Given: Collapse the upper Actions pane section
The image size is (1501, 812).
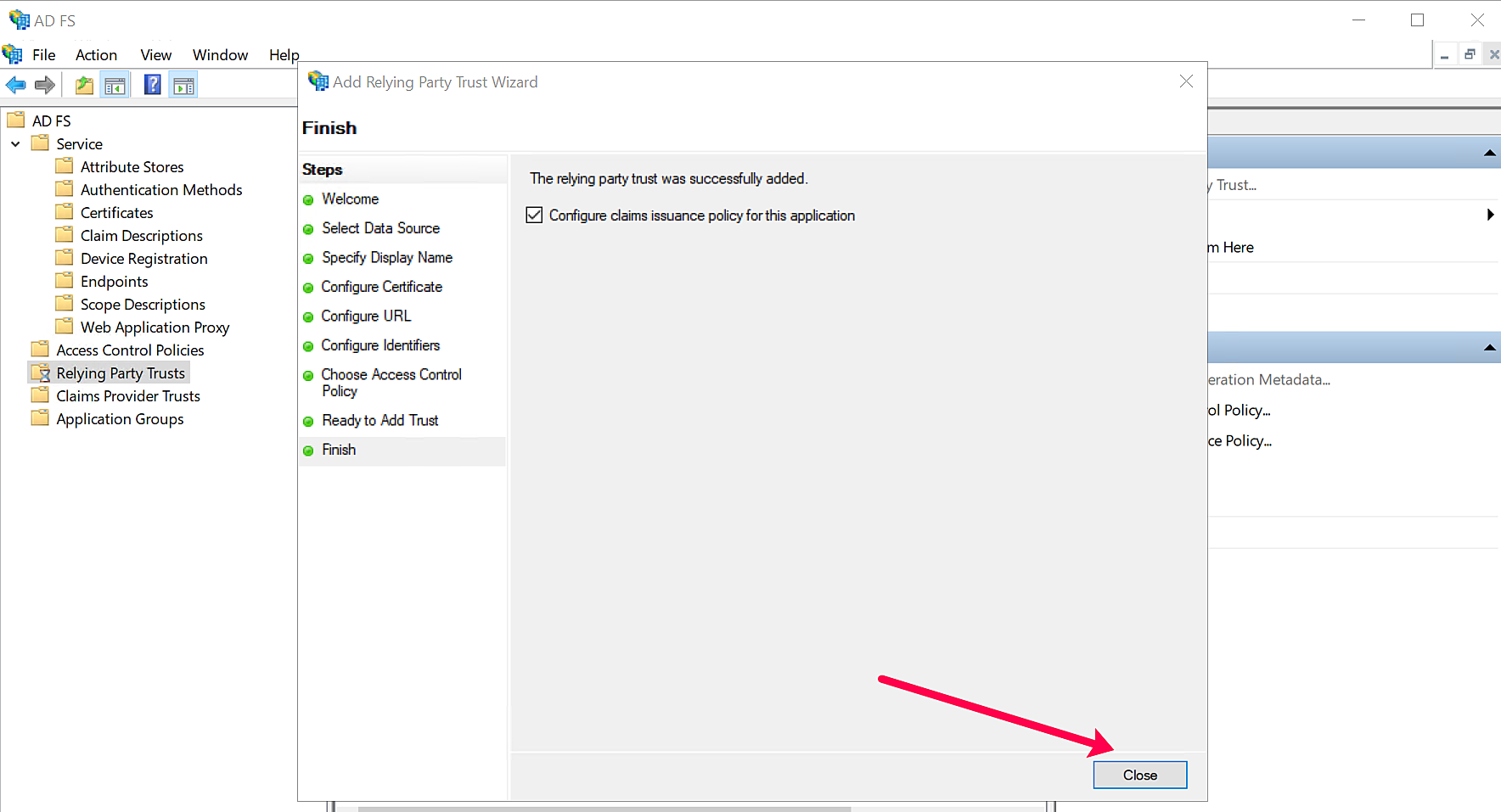Looking at the screenshot, I should click(x=1489, y=153).
